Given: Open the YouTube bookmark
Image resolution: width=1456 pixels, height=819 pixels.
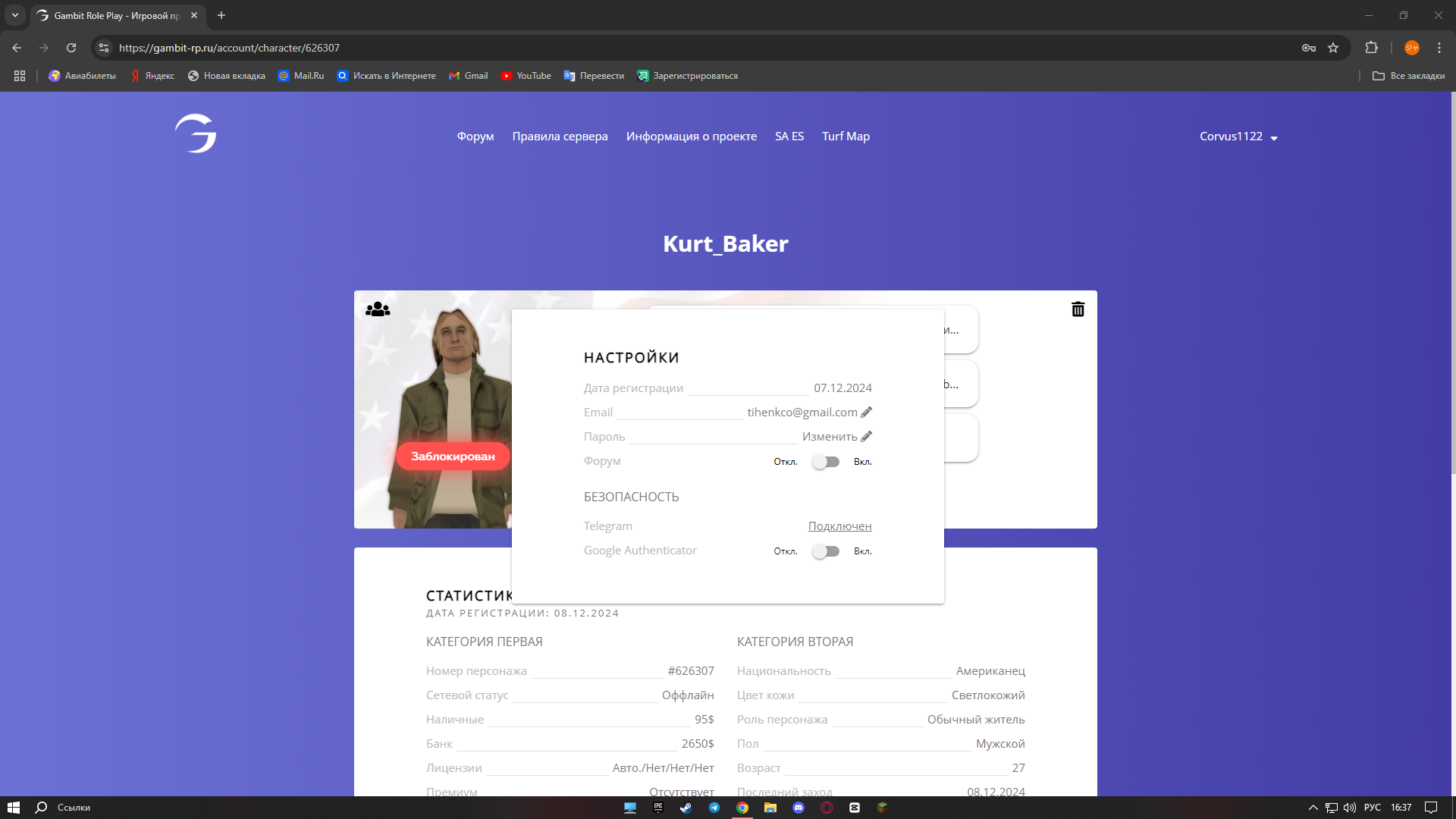Looking at the screenshot, I should (526, 76).
